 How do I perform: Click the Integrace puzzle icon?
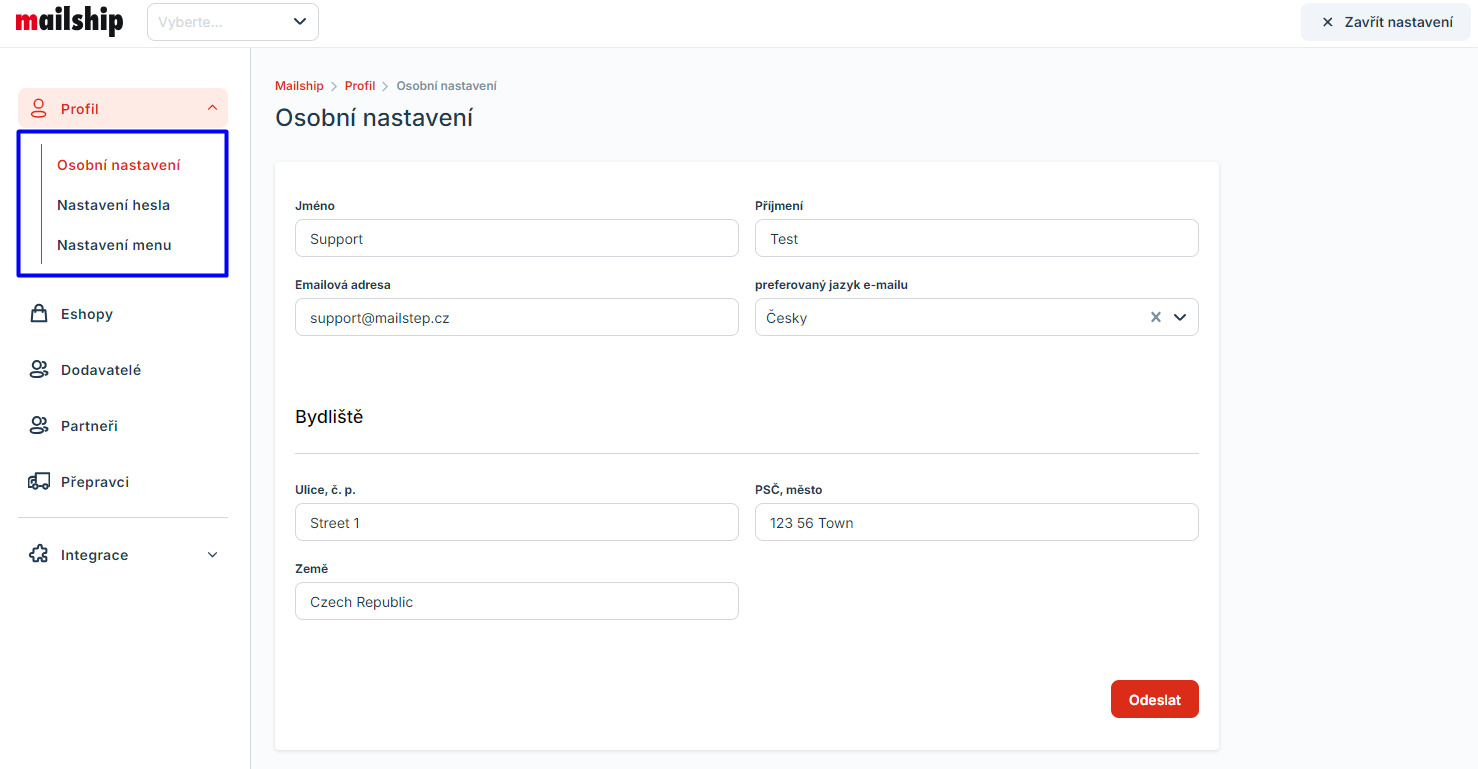click(x=39, y=555)
